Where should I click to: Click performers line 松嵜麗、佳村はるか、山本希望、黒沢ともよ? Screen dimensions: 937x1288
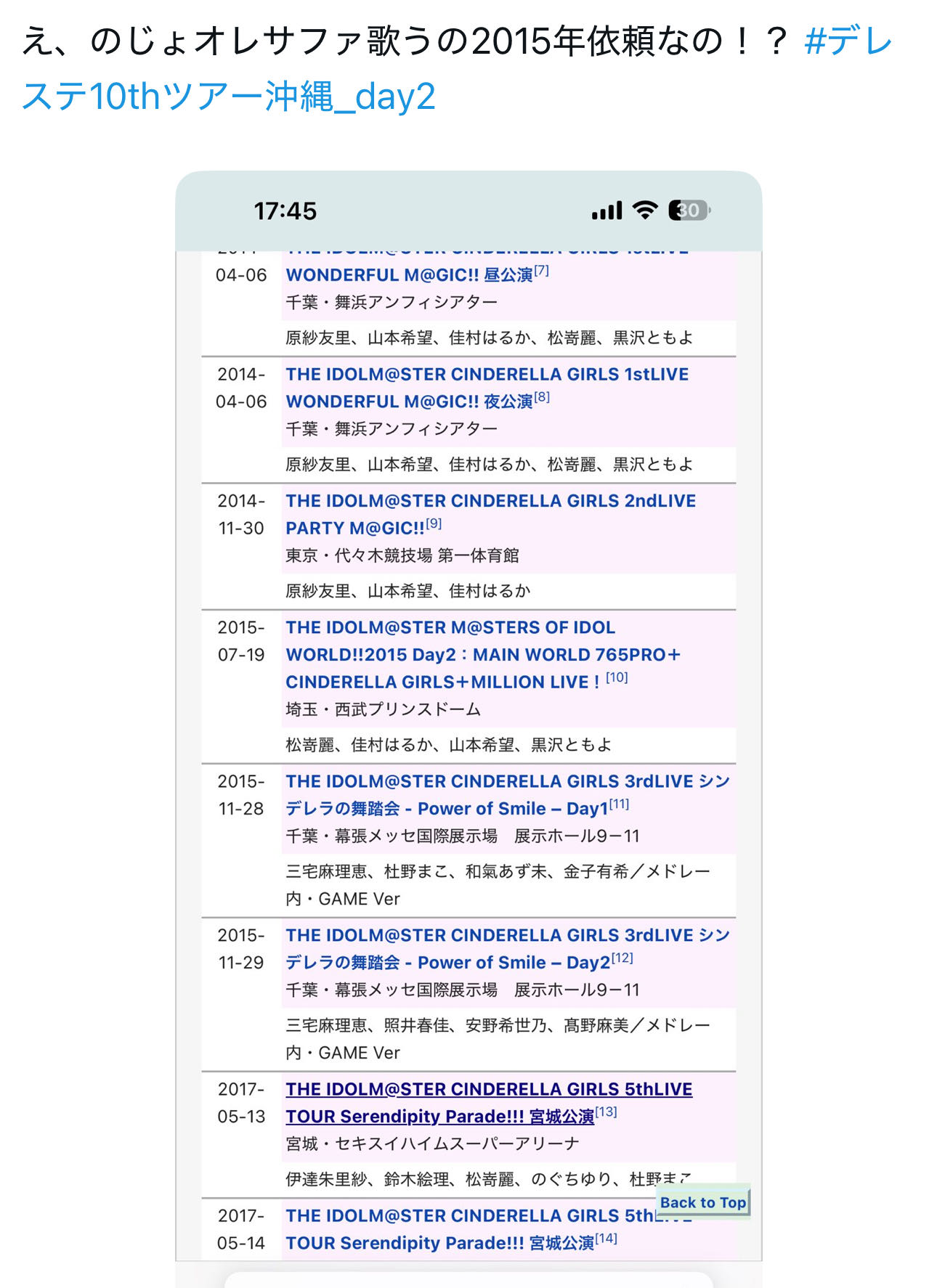tap(449, 745)
